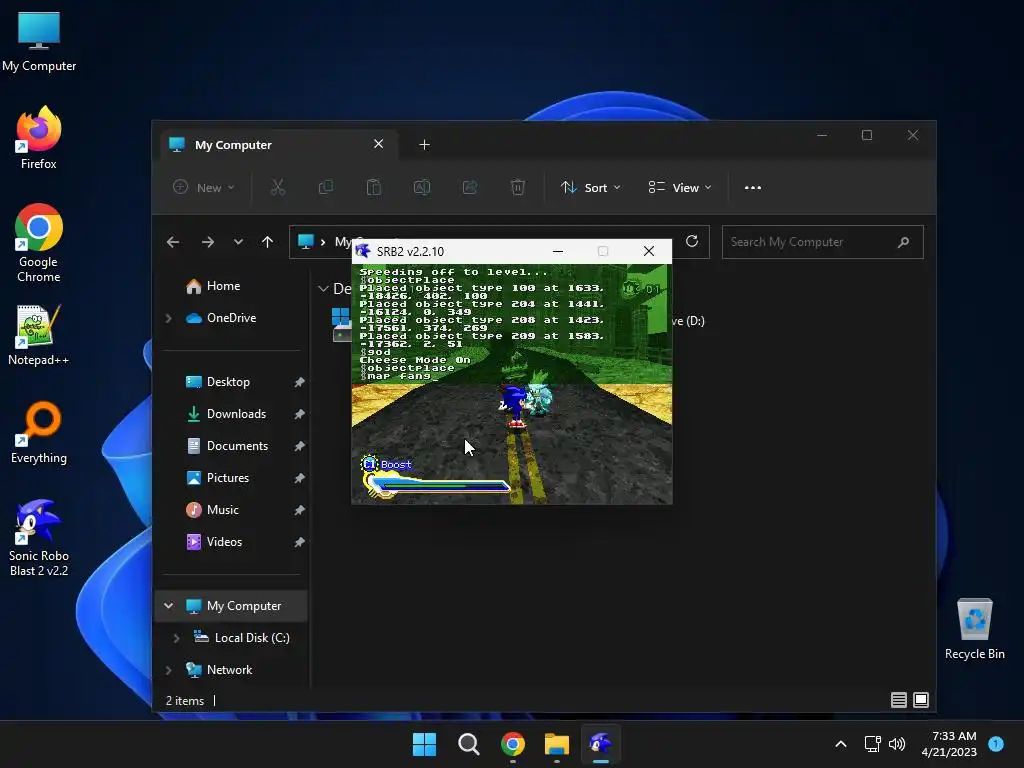Open taskbar Search
The height and width of the screenshot is (768, 1024).
[468, 744]
